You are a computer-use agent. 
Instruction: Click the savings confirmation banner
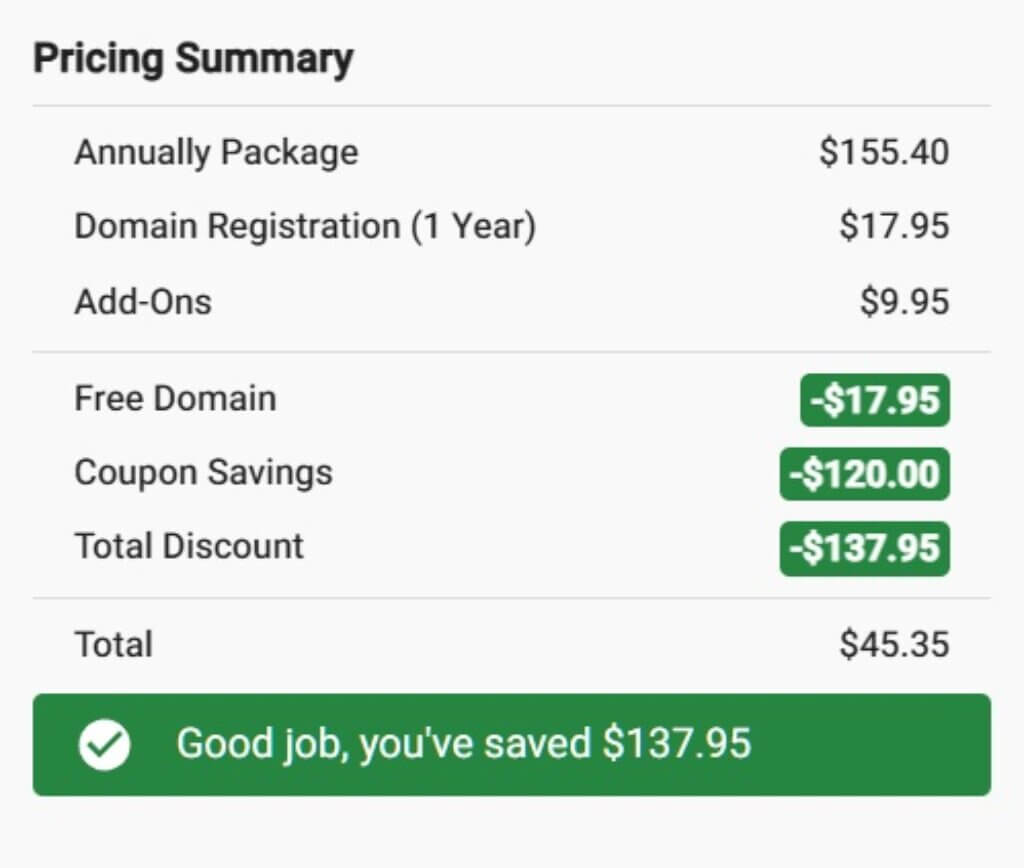512,744
